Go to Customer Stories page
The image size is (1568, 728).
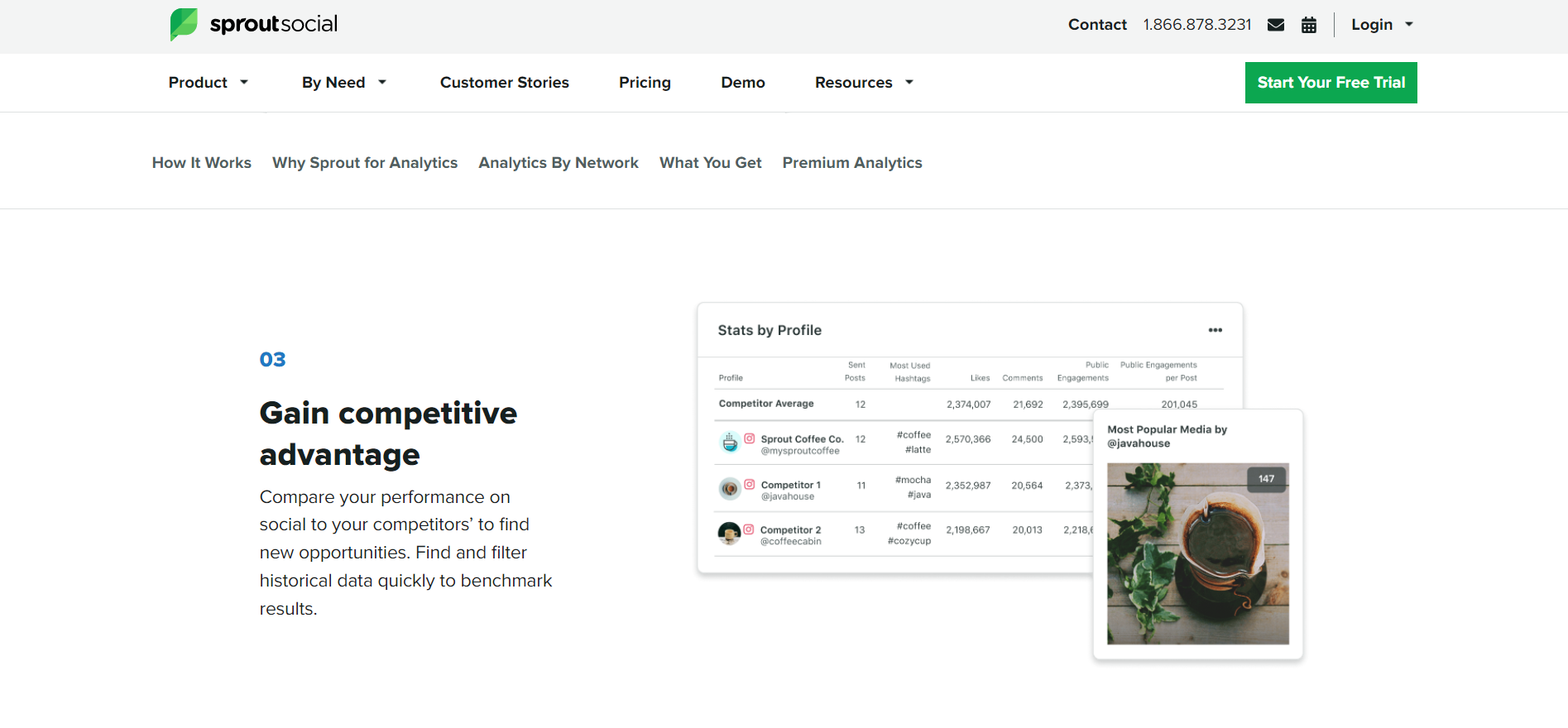505,83
